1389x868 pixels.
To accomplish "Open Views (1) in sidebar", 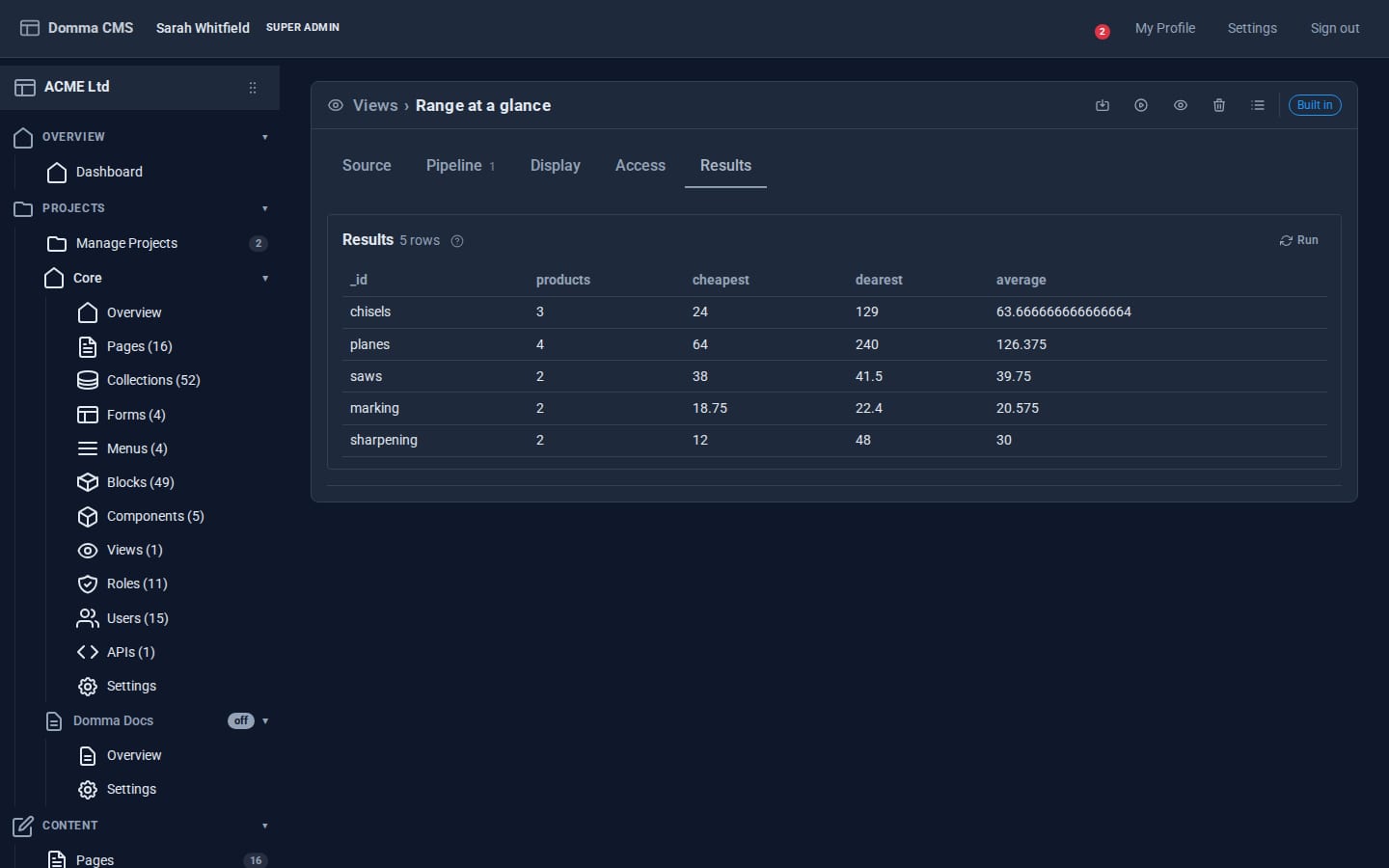I will [x=134, y=550].
